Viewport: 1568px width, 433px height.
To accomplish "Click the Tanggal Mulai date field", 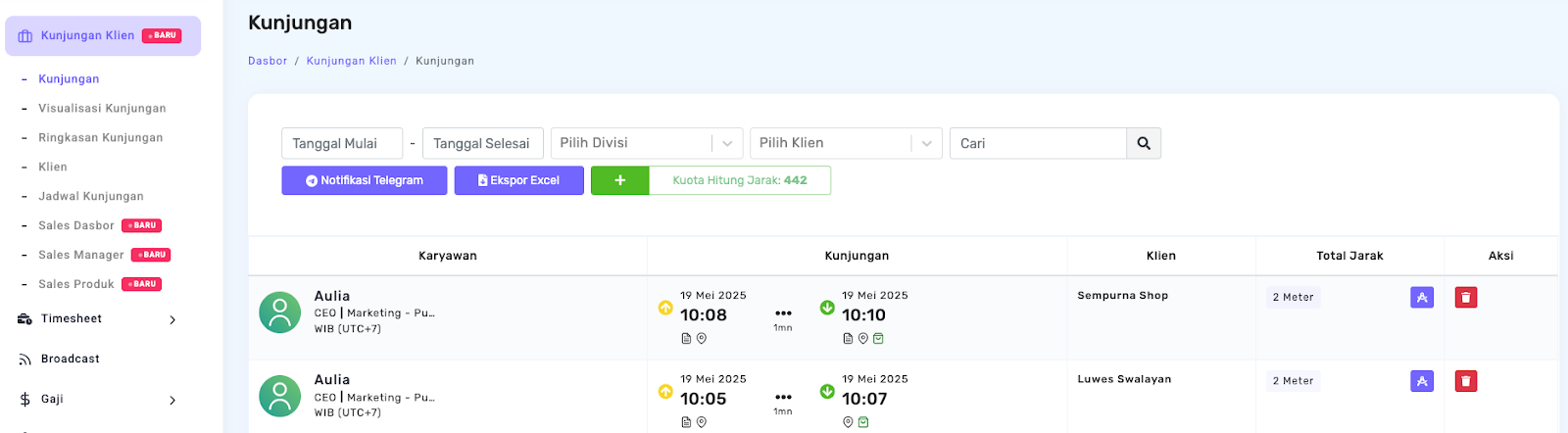I will pos(341,143).
